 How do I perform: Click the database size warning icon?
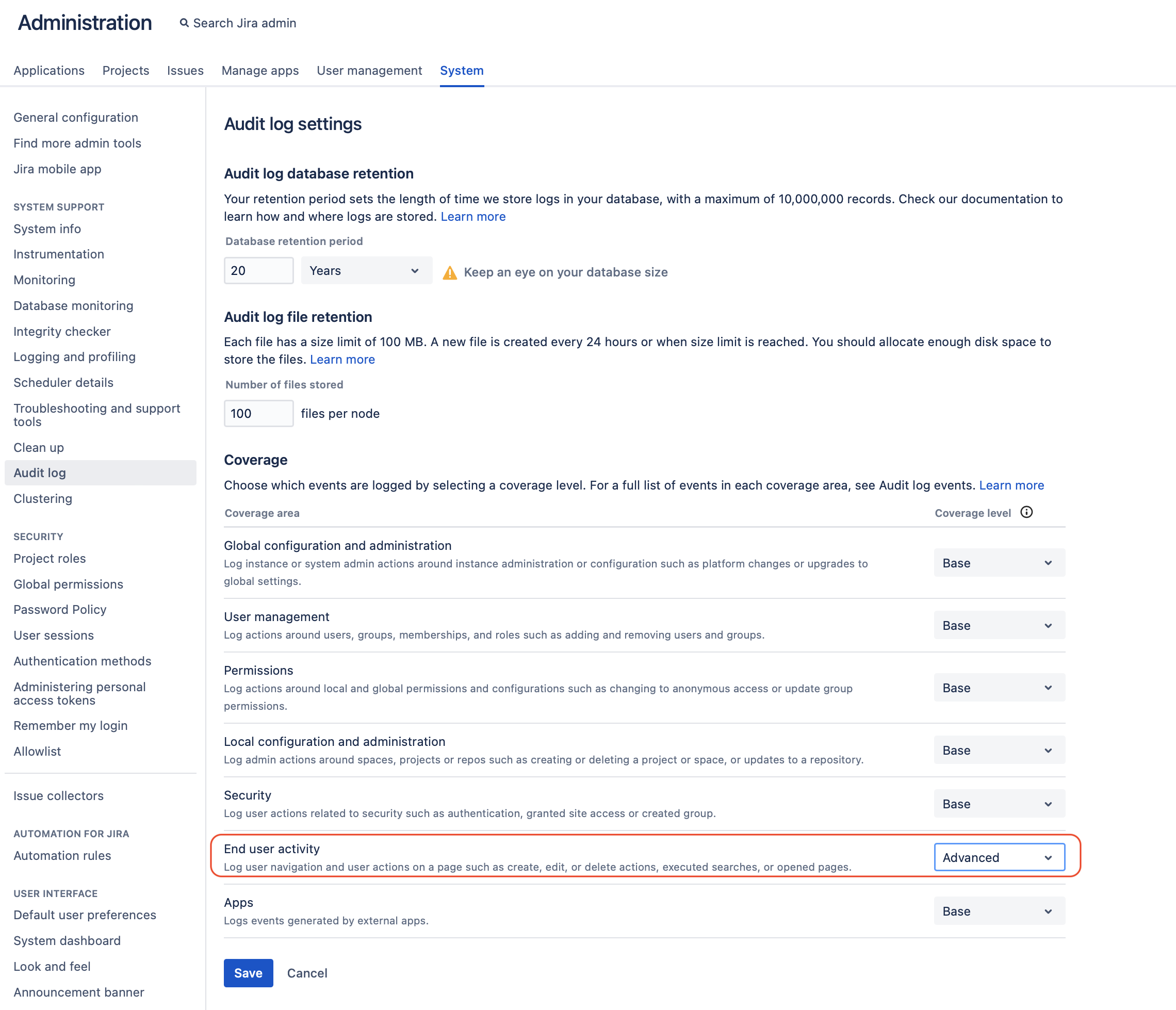(450, 272)
